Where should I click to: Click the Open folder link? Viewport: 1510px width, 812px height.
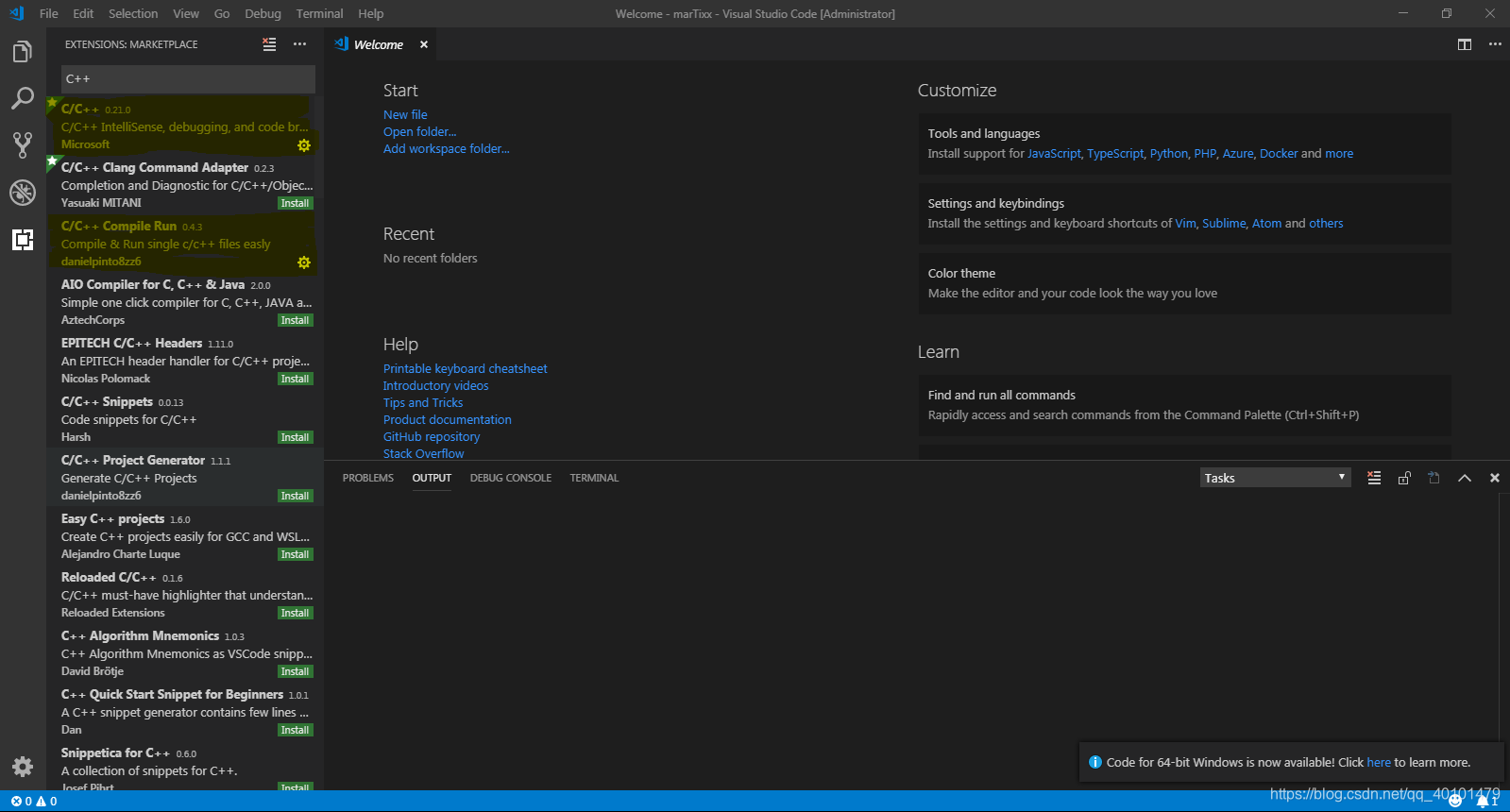click(x=419, y=131)
